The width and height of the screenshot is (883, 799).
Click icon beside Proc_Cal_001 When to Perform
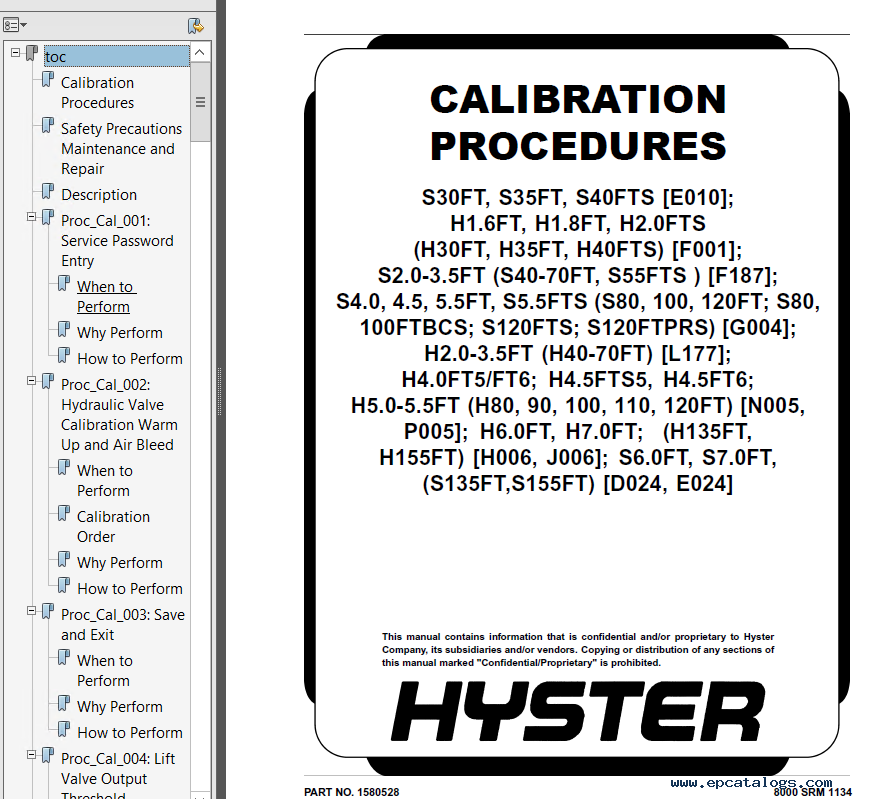(x=64, y=283)
